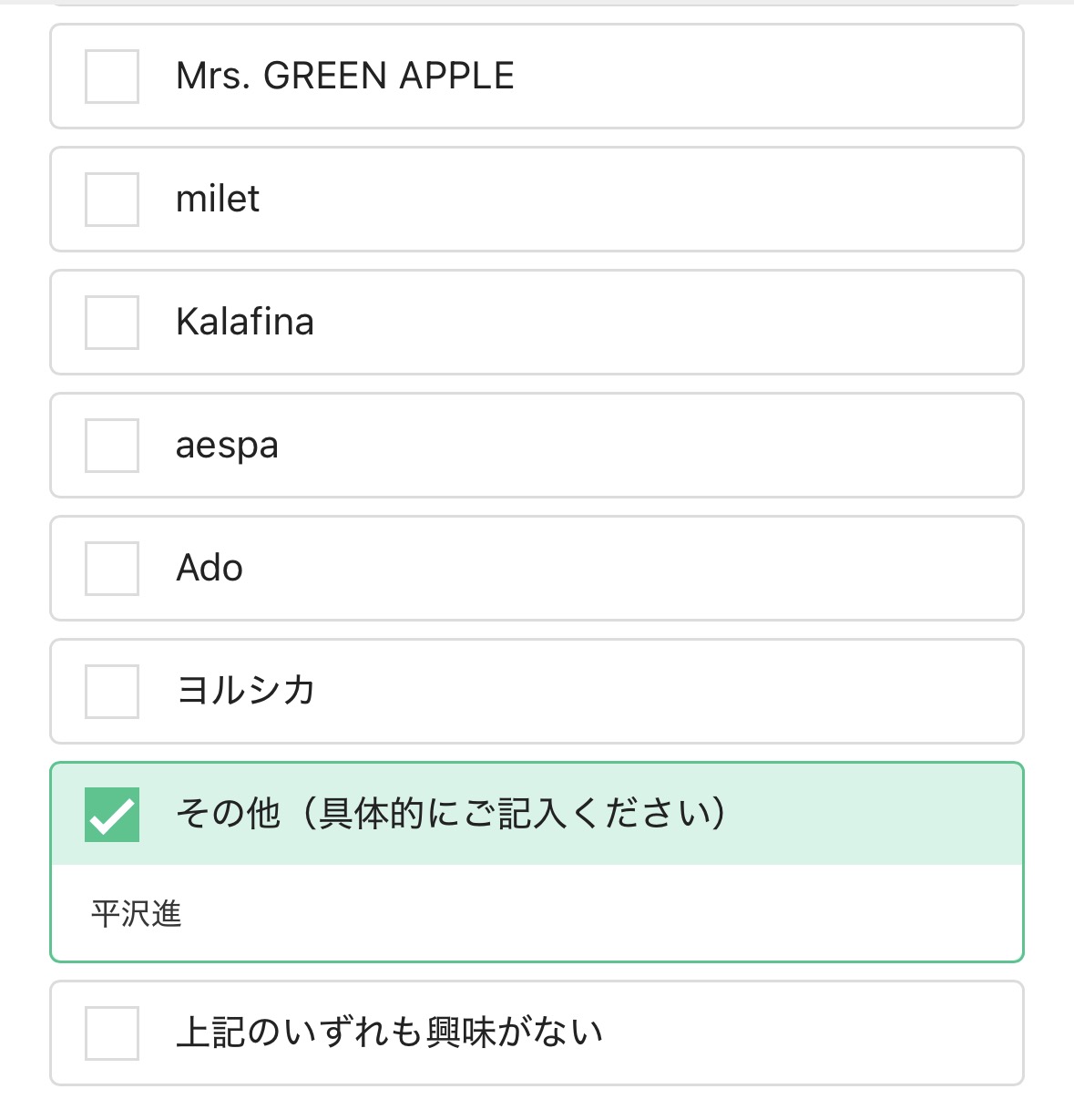Image resolution: width=1074 pixels, height=1120 pixels.
Task: Click the milet label text
Action: [218, 200]
